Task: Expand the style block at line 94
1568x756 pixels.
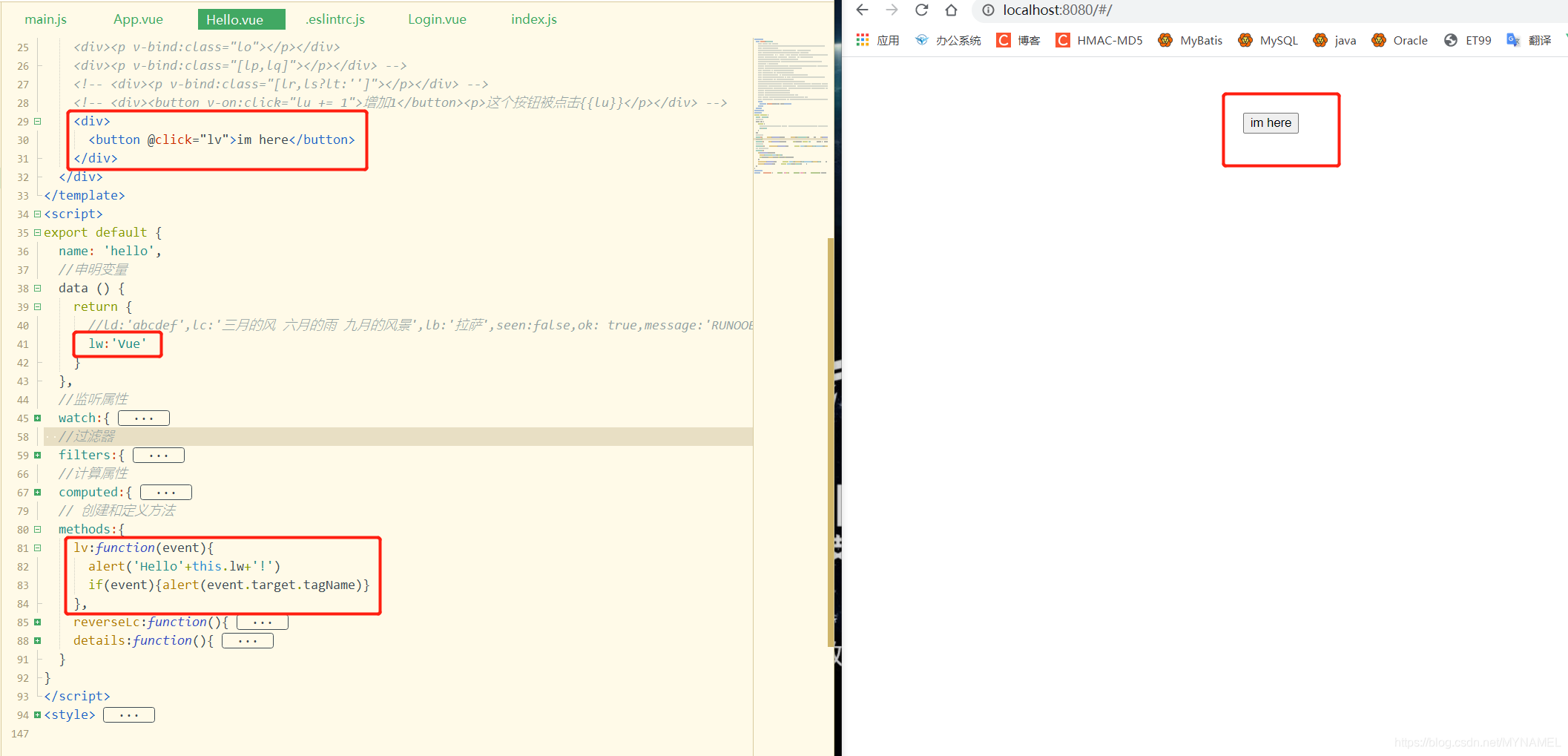Action: (x=38, y=714)
